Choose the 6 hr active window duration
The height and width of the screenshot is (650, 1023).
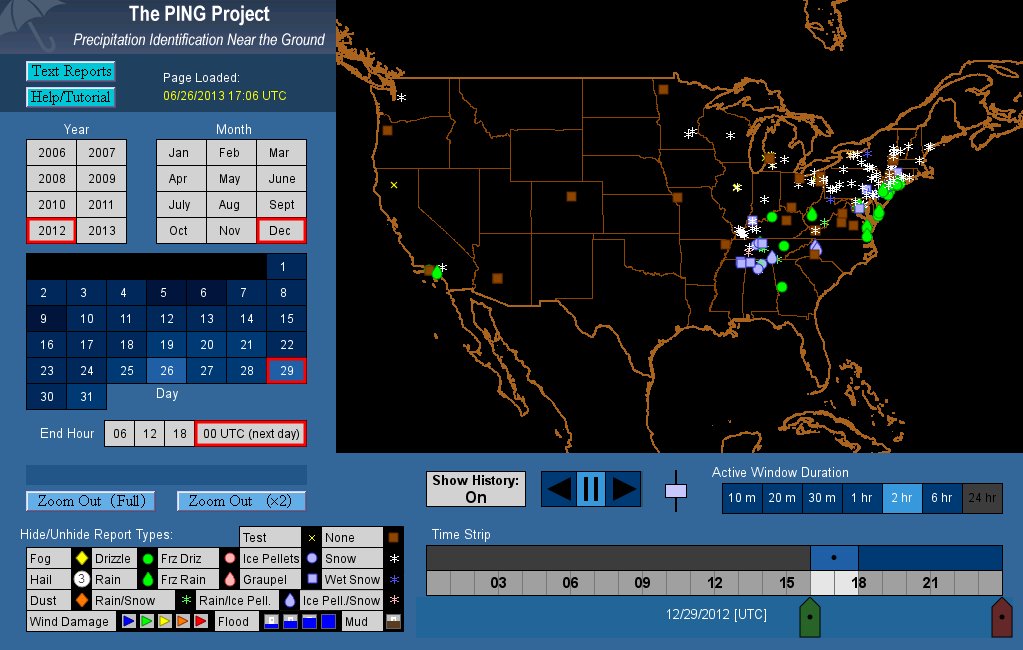tap(942, 498)
